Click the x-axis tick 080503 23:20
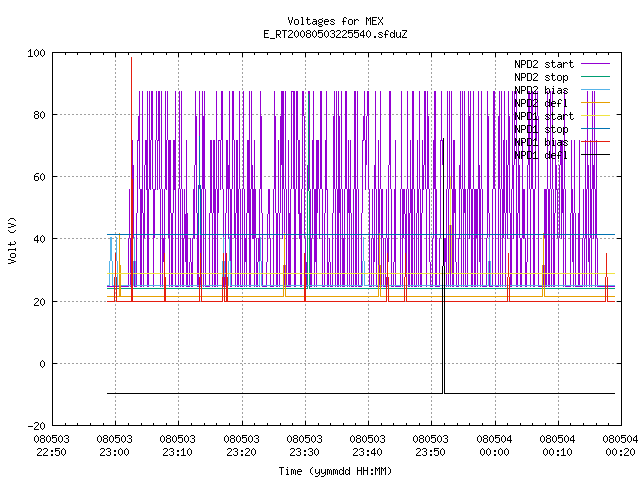 coord(242,446)
